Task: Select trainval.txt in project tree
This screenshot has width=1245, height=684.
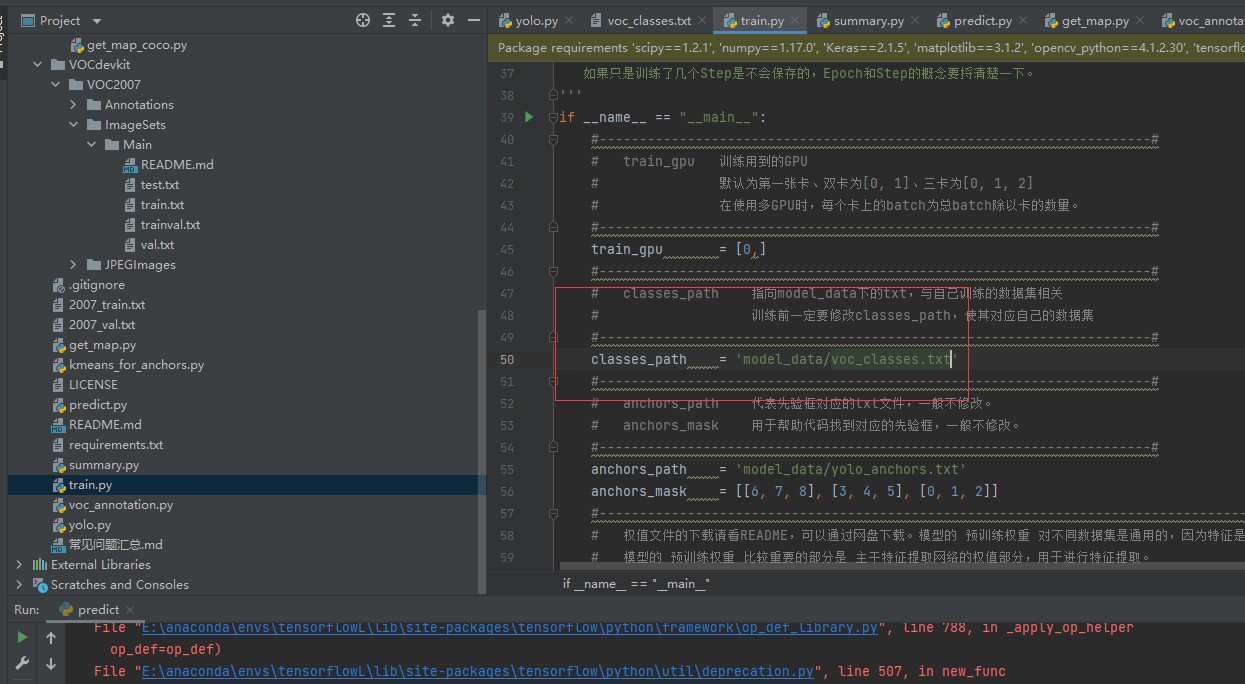Action: (x=161, y=225)
